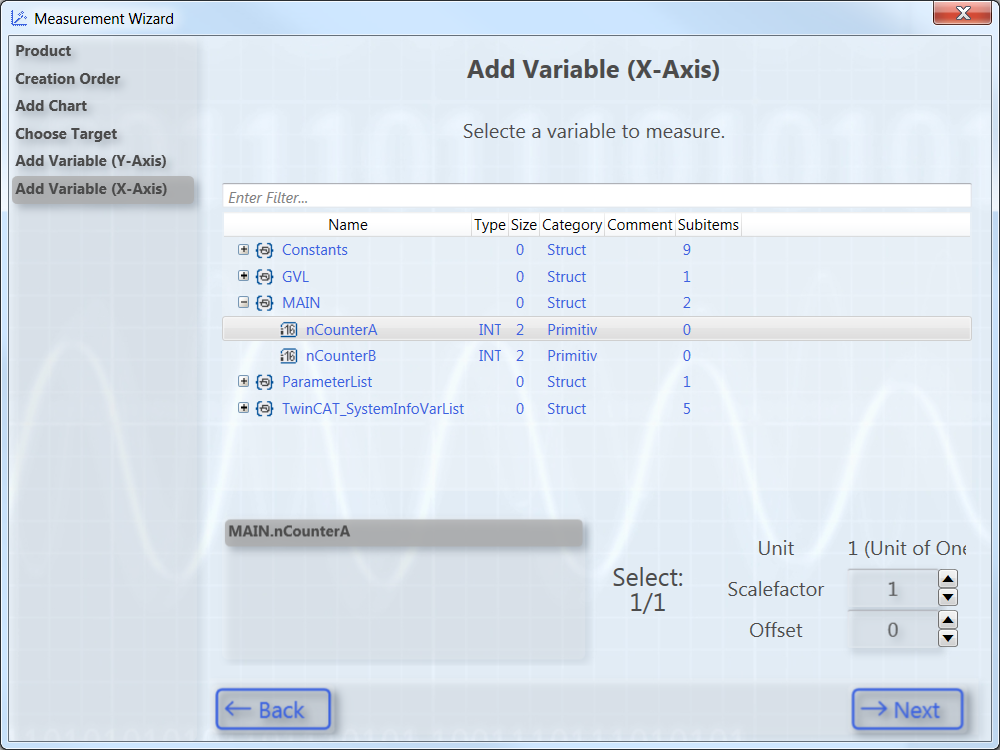The height and width of the screenshot is (750, 1000).
Task: Sort by the Name column header
Action: [348, 224]
